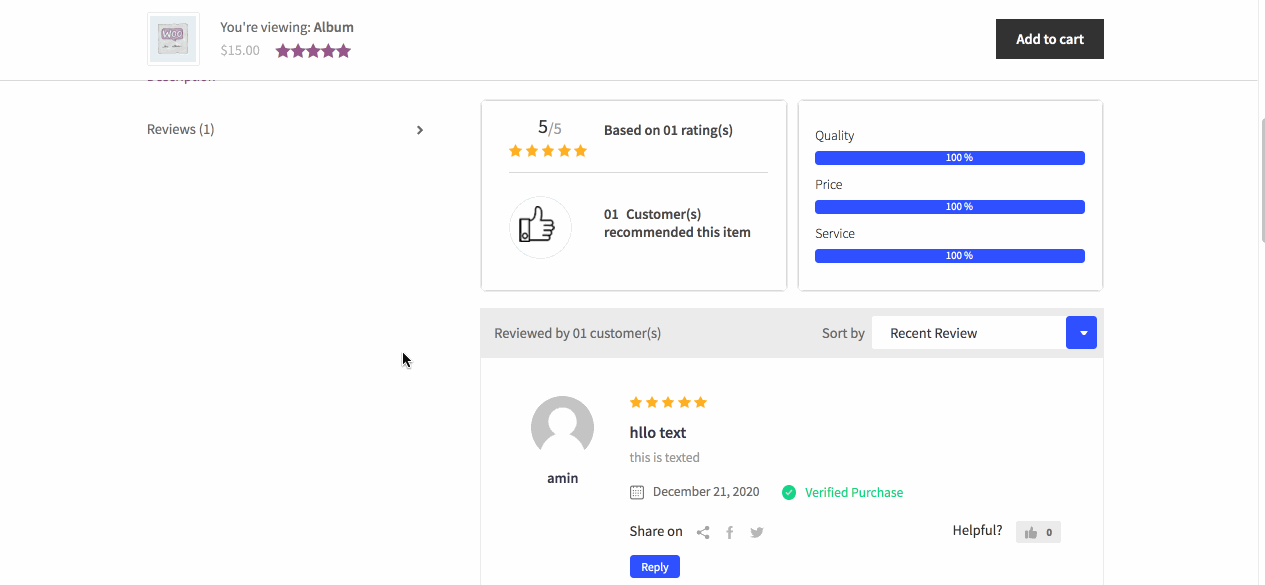Click the Album product thumbnail
The image size is (1265, 585).
(173, 39)
